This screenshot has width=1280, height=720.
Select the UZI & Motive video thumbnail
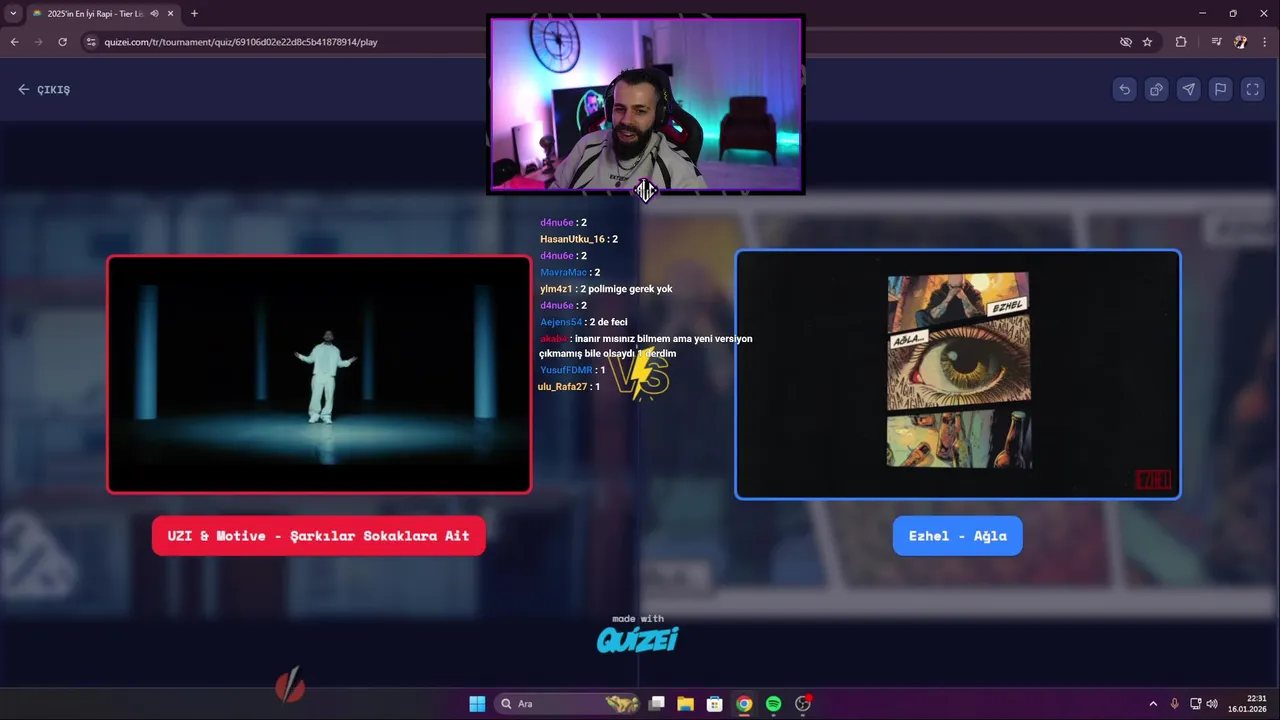(319, 375)
